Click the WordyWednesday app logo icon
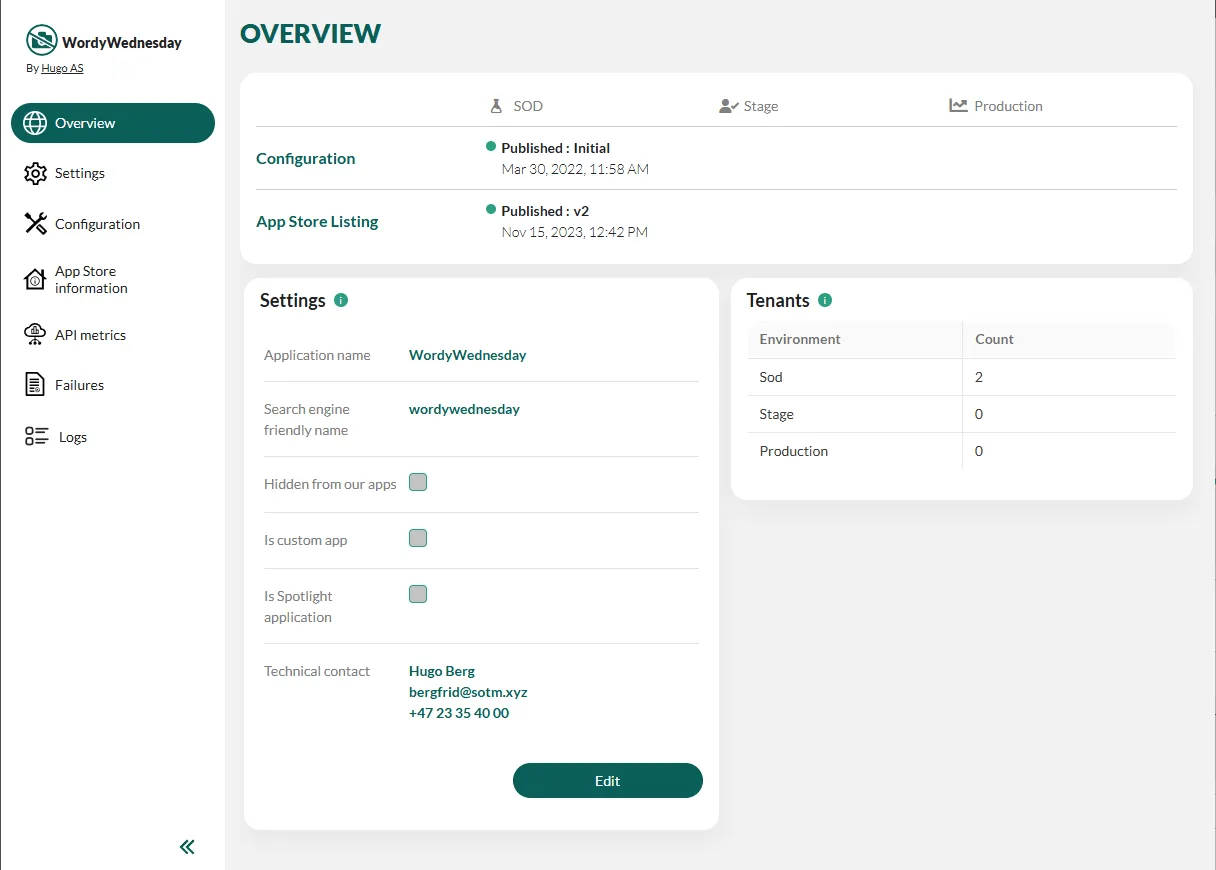The width and height of the screenshot is (1216, 870). [42, 41]
